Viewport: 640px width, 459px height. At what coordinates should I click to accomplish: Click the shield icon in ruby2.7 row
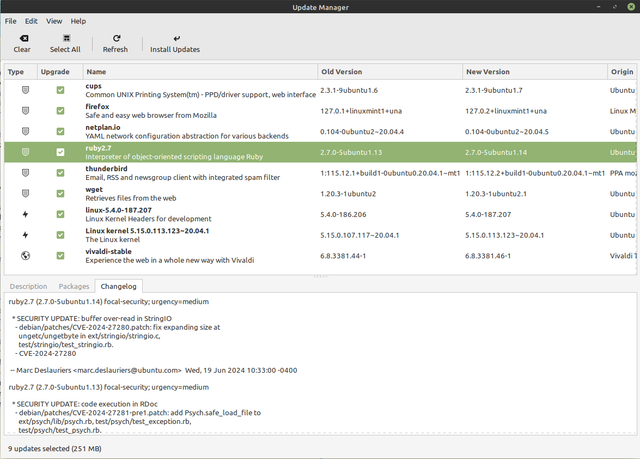pyautogui.click(x=25, y=152)
